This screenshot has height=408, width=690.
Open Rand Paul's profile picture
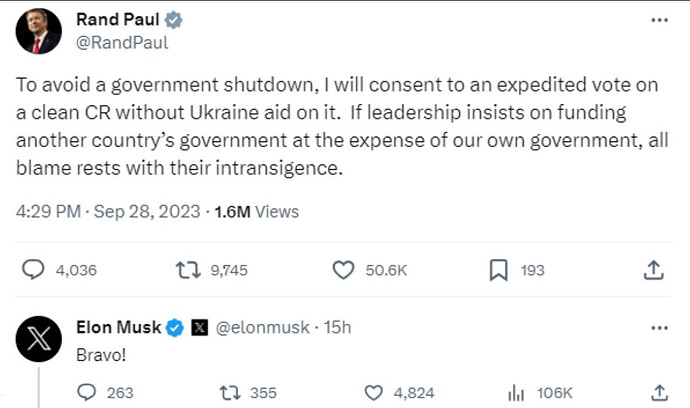pyautogui.click(x=39, y=33)
